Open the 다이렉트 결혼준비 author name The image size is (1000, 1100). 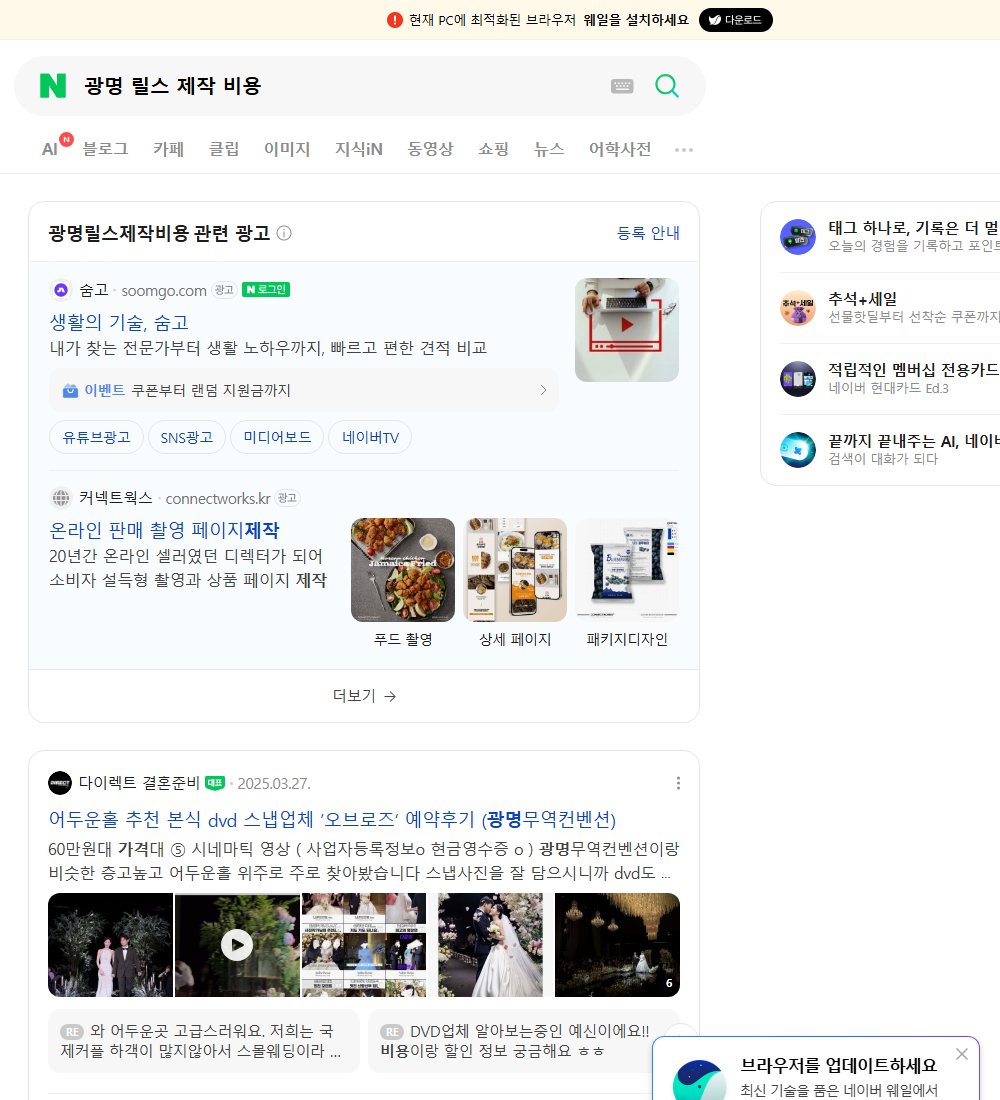pyautogui.click(x=139, y=783)
